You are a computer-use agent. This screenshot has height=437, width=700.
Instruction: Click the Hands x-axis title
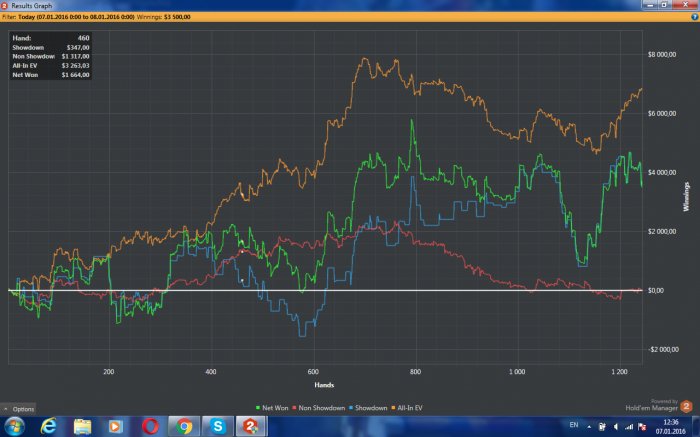click(x=324, y=385)
